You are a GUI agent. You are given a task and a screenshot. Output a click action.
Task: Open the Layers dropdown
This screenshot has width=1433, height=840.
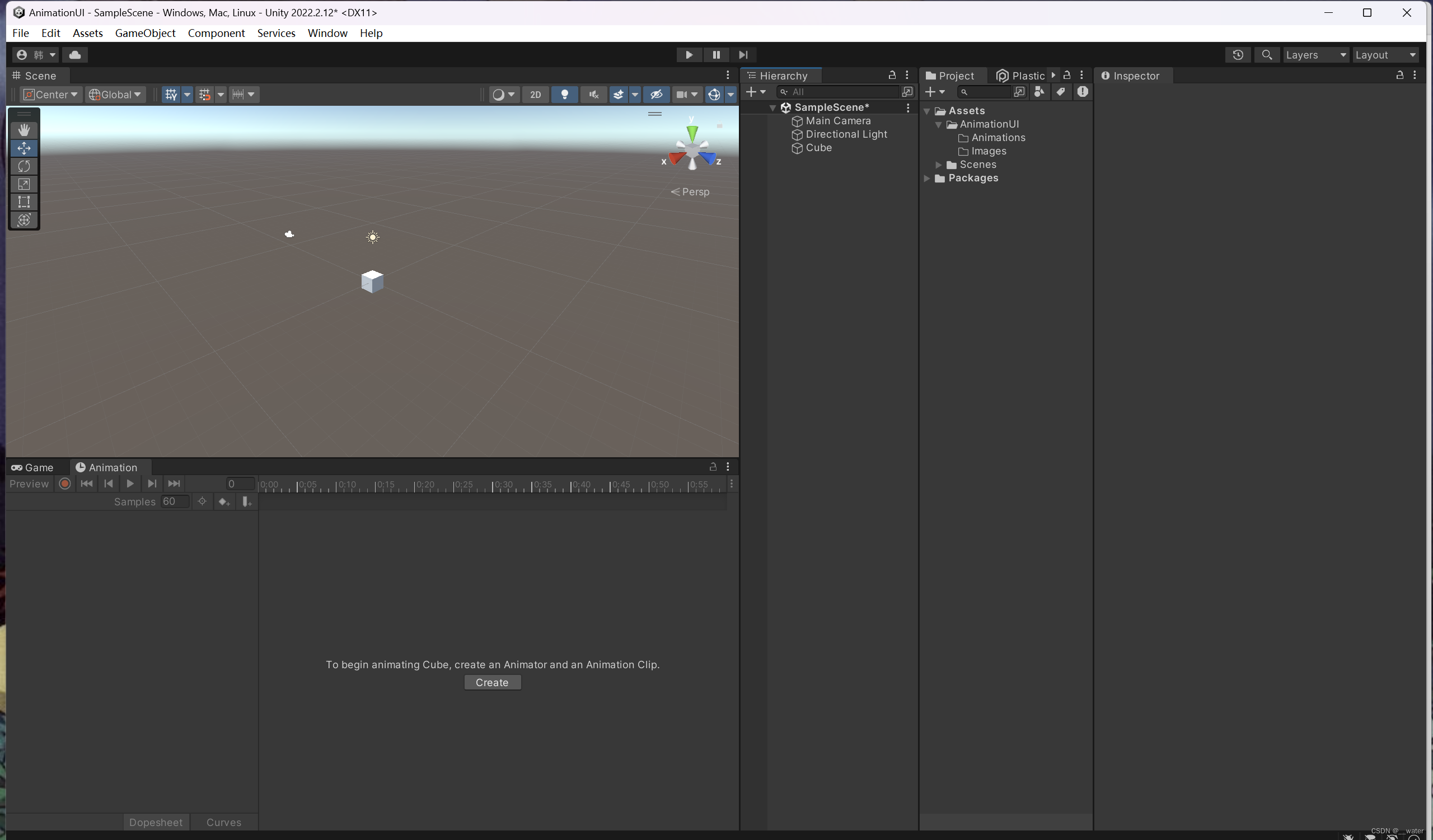click(1316, 54)
